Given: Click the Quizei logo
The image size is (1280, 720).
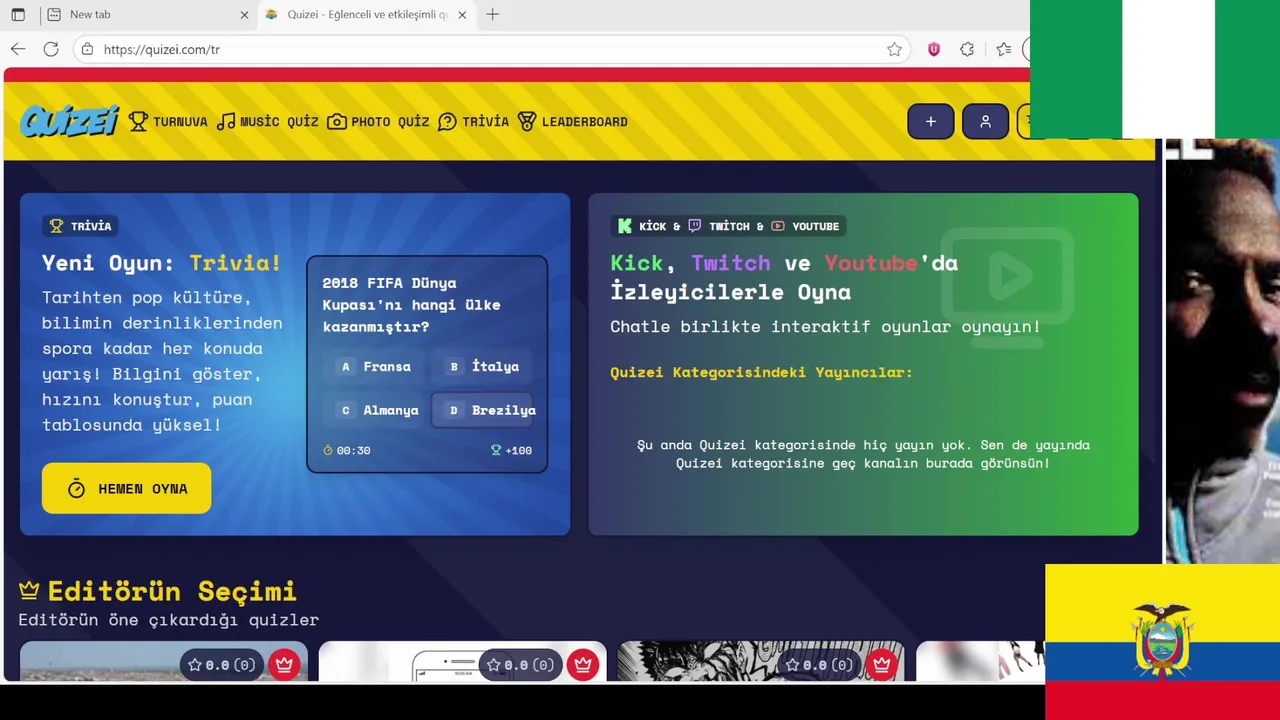Looking at the screenshot, I should [x=69, y=121].
